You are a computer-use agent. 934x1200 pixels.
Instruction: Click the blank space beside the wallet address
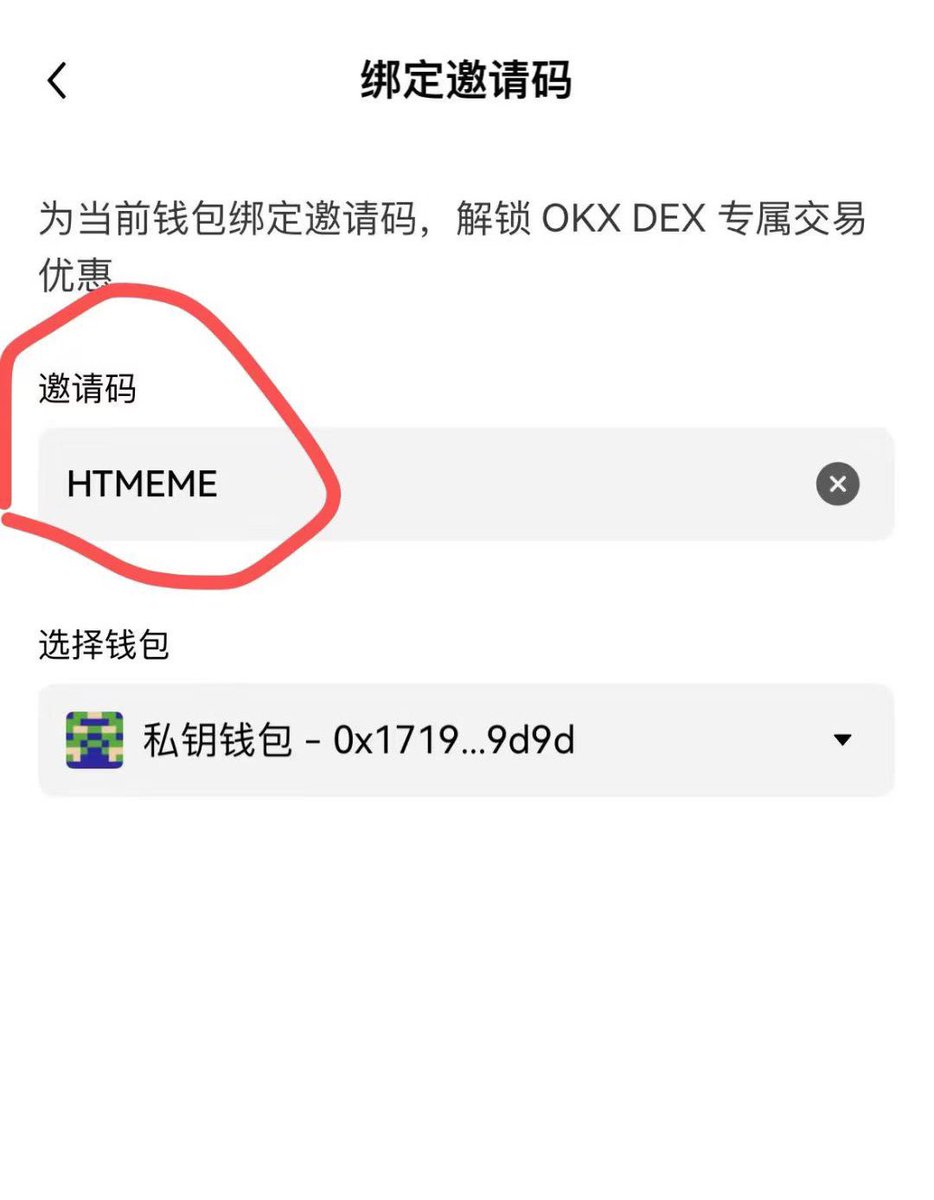coord(700,740)
